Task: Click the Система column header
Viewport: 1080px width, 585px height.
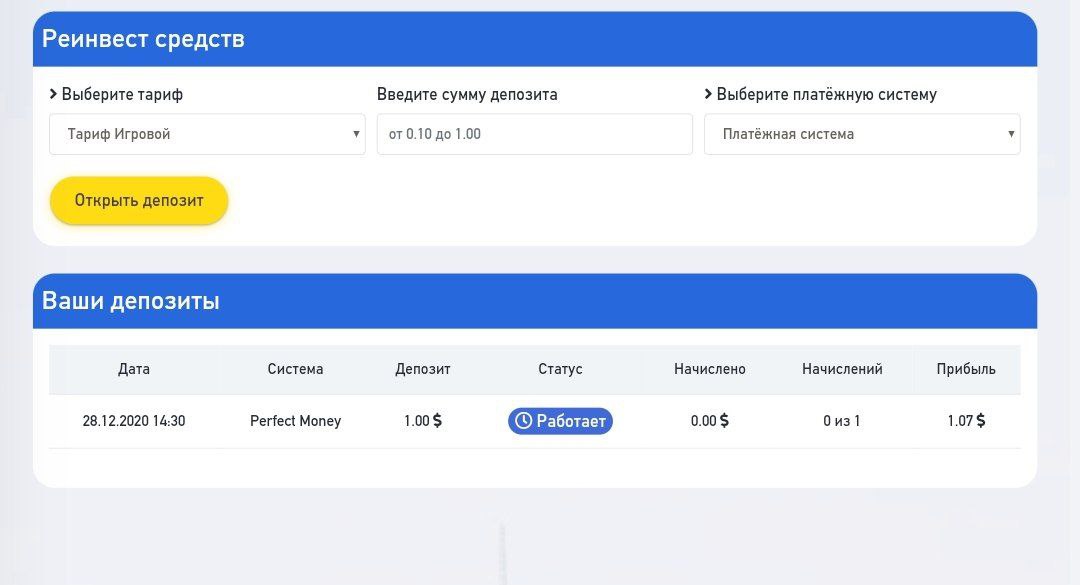Action: [295, 369]
